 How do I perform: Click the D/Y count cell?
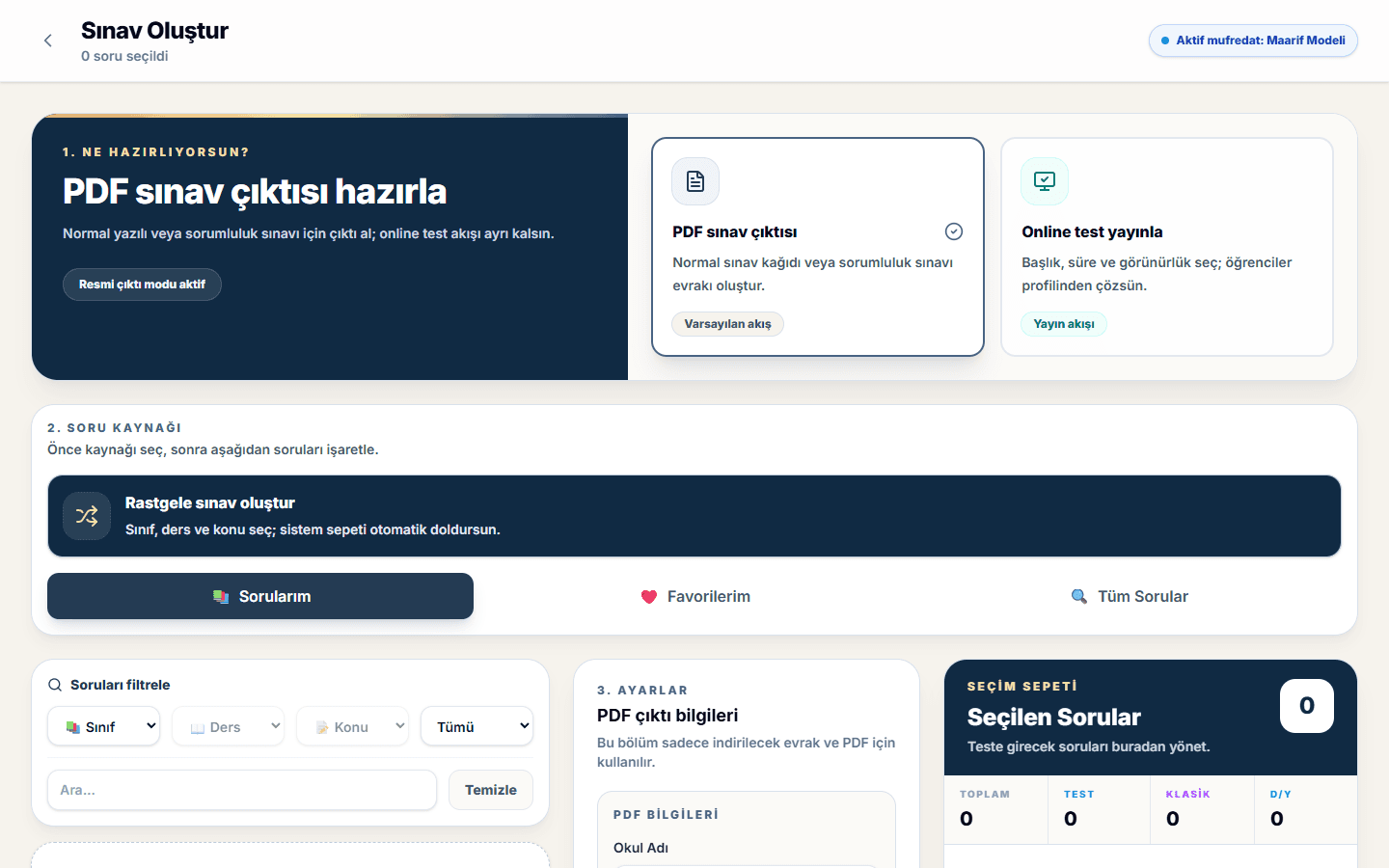point(1306,809)
